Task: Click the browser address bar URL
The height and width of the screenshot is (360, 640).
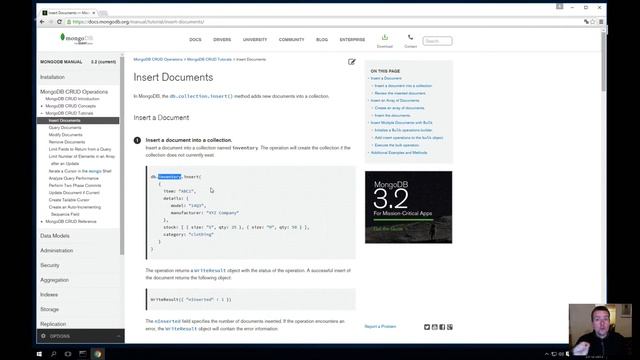Action: pyautogui.click(x=138, y=22)
